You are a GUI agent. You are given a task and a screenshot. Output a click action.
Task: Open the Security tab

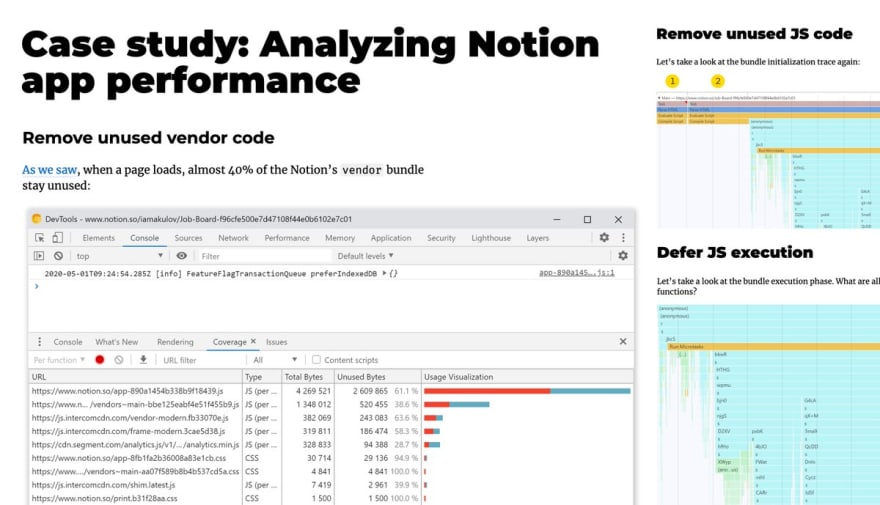[441, 238]
